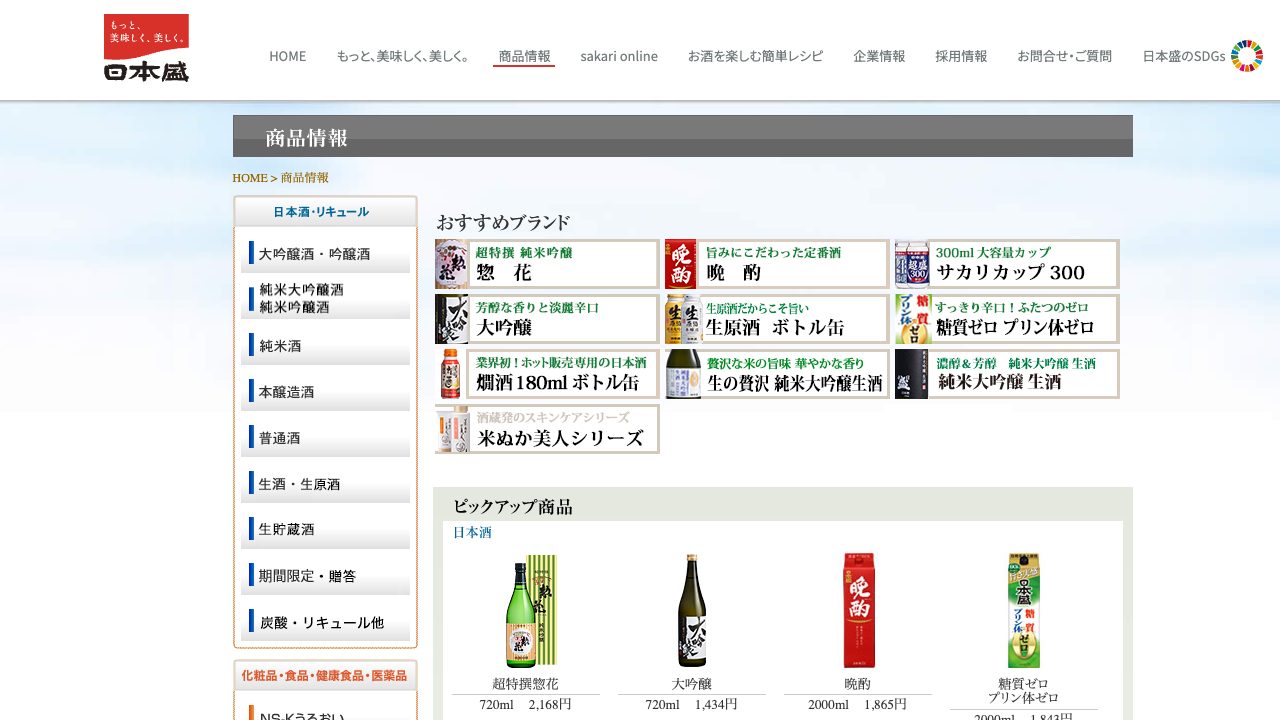Open the サカリカップ 300 brand banner
Screen dimensions: 1280x720
pos(1007,264)
